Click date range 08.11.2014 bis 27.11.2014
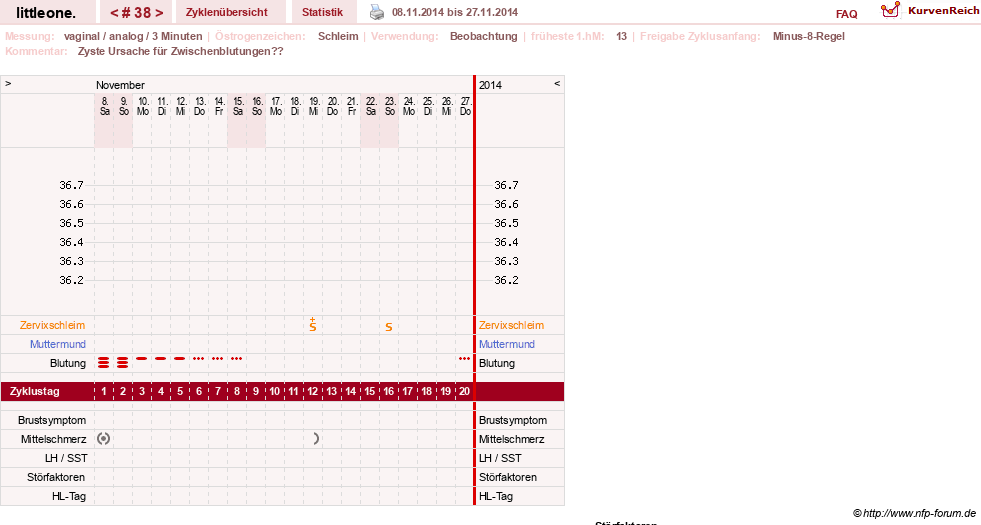The image size is (981, 525). click(x=455, y=13)
